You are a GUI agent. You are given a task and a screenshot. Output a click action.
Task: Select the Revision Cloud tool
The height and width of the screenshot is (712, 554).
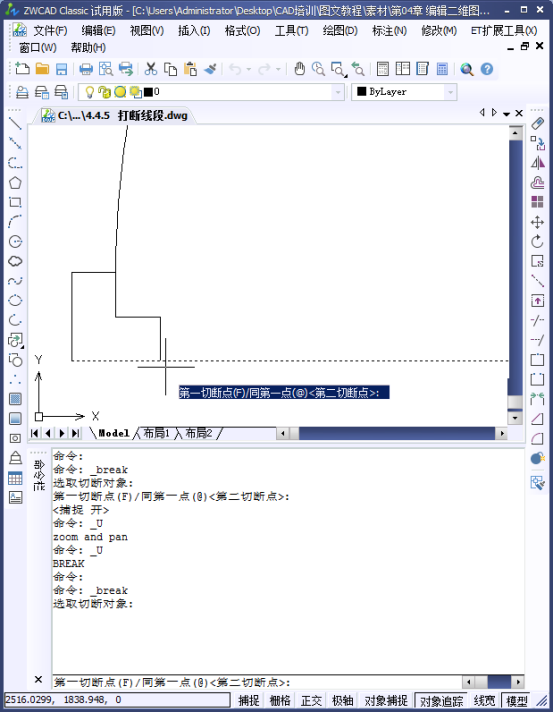pos(15,261)
